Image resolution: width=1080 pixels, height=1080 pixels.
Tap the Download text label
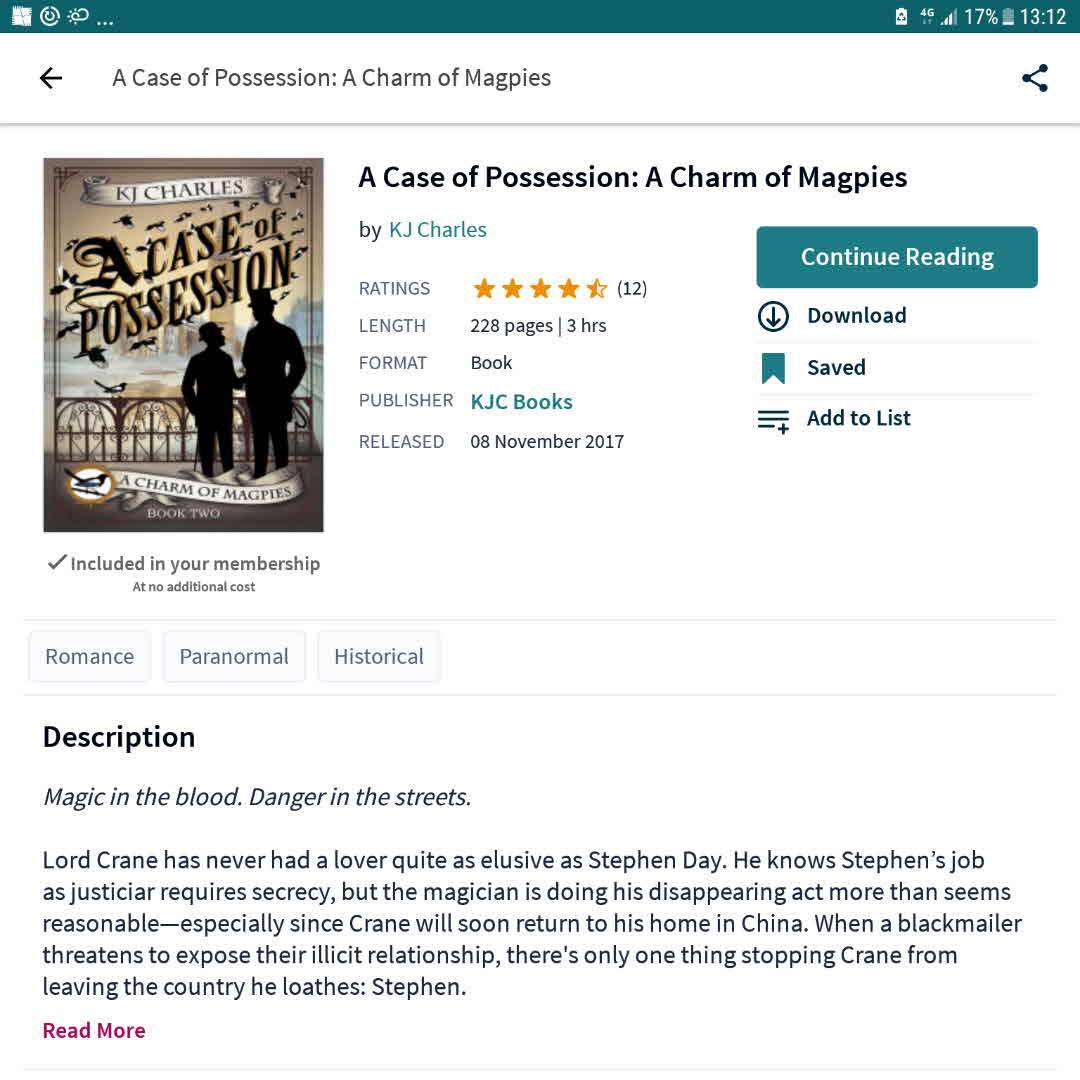[x=857, y=316]
